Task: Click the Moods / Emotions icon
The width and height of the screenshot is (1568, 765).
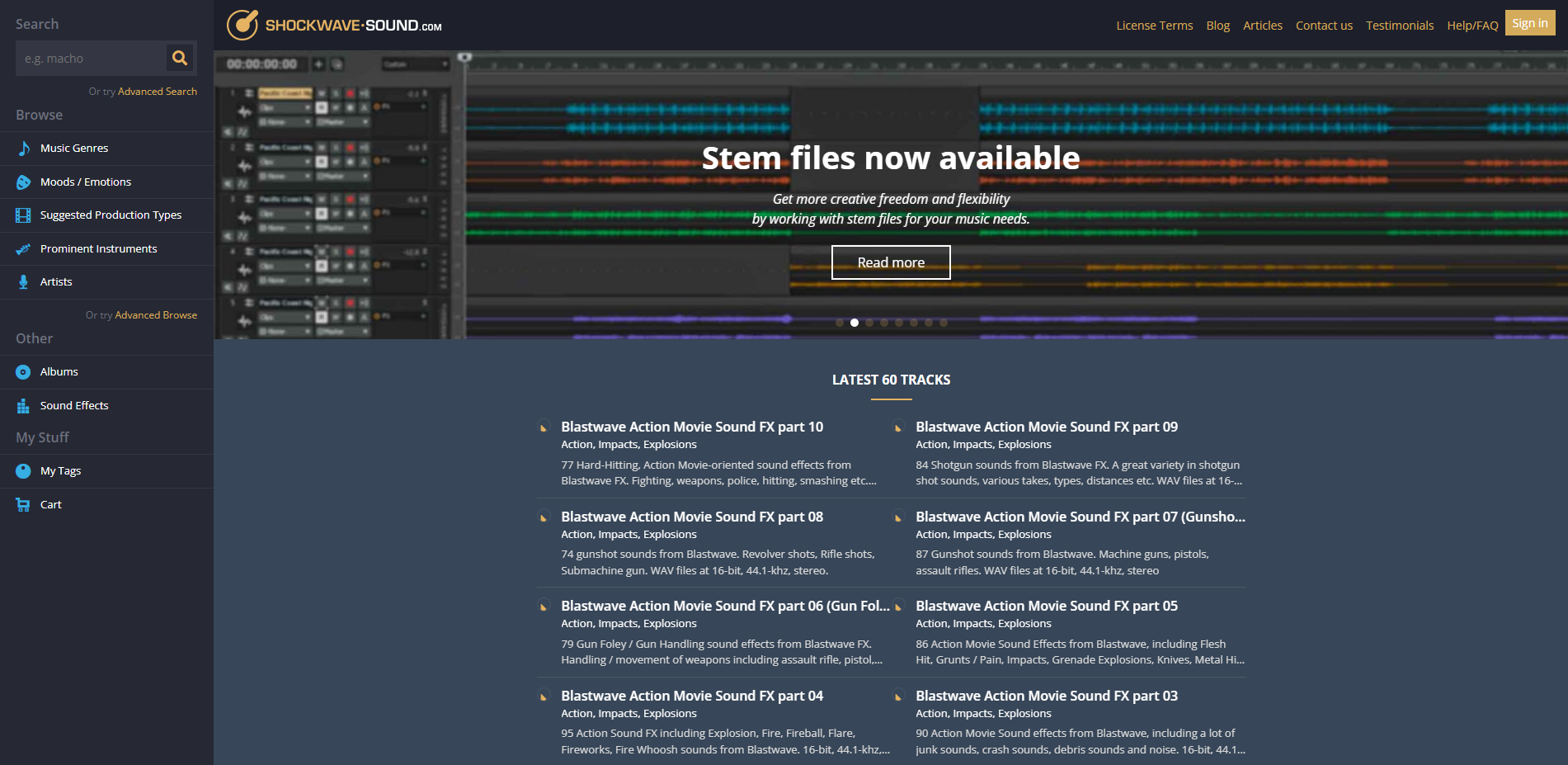Action: tap(24, 182)
